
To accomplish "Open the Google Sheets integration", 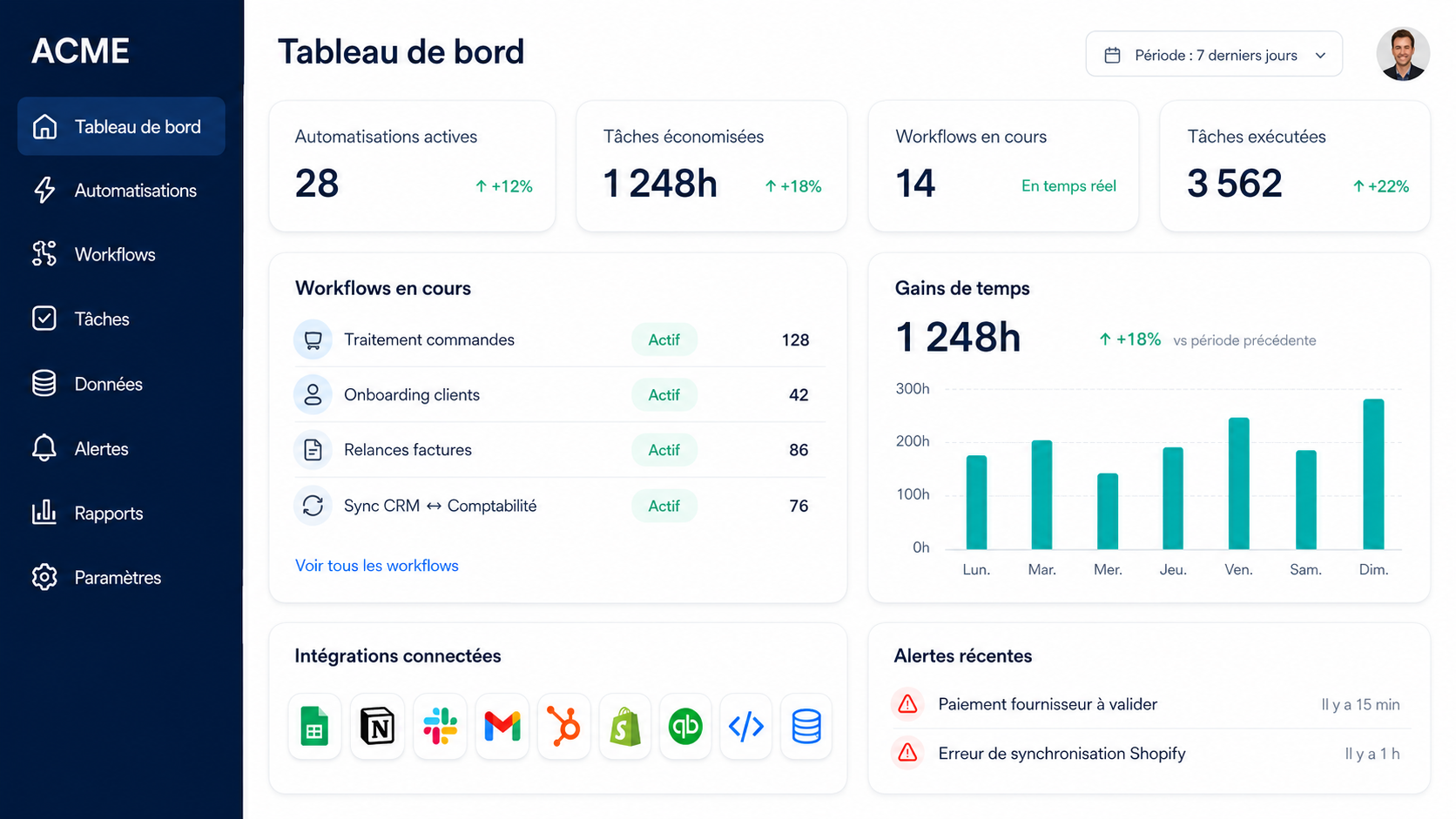I will (x=314, y=726).
